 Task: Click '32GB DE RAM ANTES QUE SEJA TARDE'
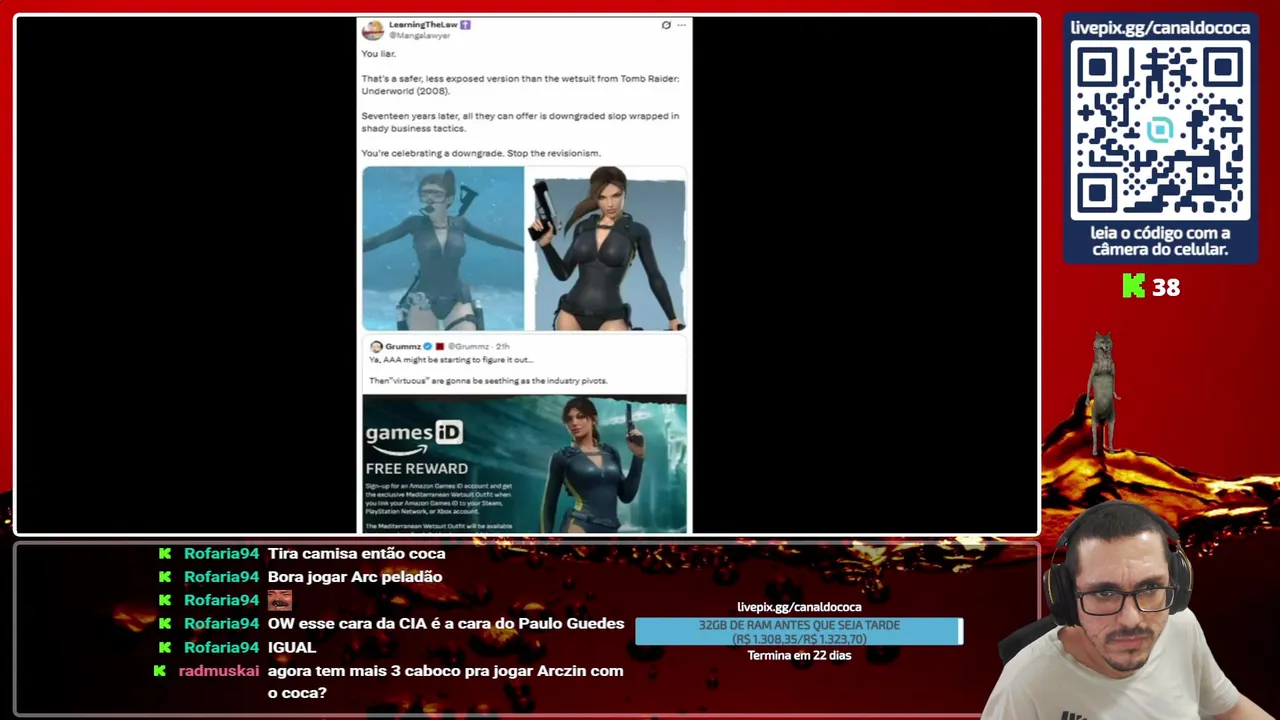click(799, 625)
